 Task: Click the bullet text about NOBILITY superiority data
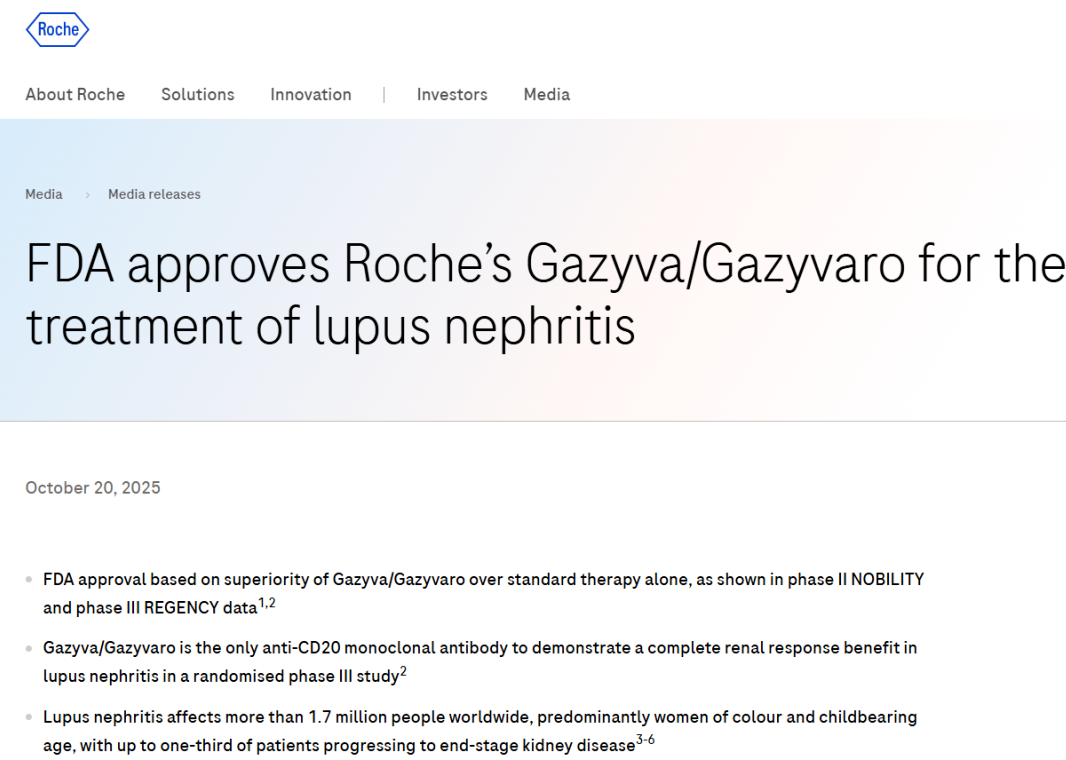(483, 580)
